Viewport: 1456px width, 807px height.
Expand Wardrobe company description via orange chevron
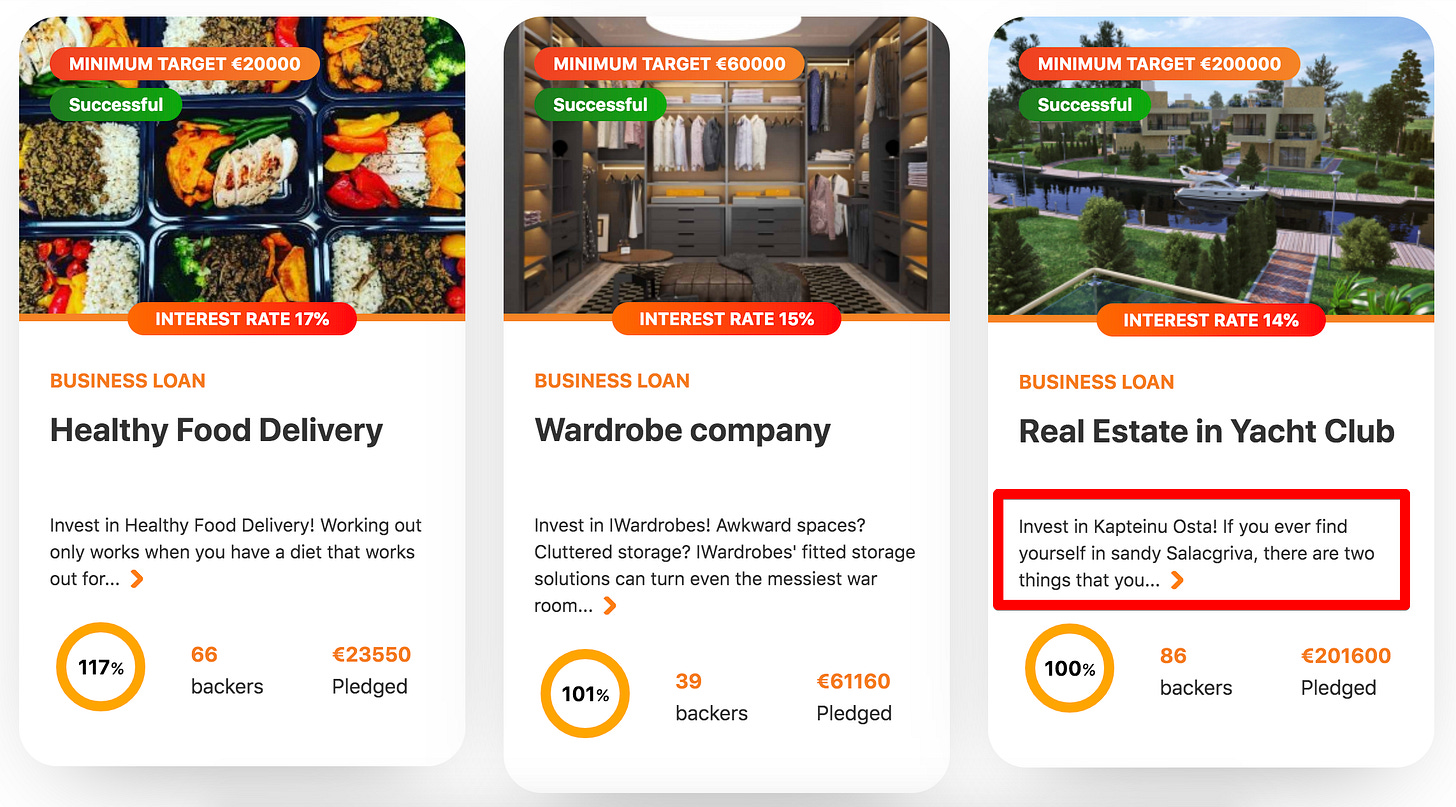[x=609, y=606]
